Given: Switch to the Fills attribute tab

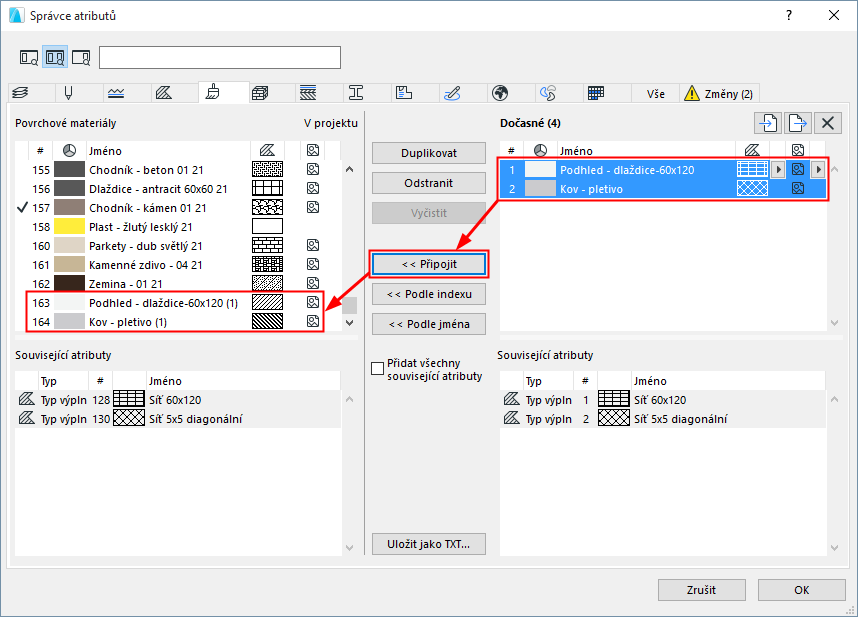Looking at the screenshot, I should (x=164, y=94).
